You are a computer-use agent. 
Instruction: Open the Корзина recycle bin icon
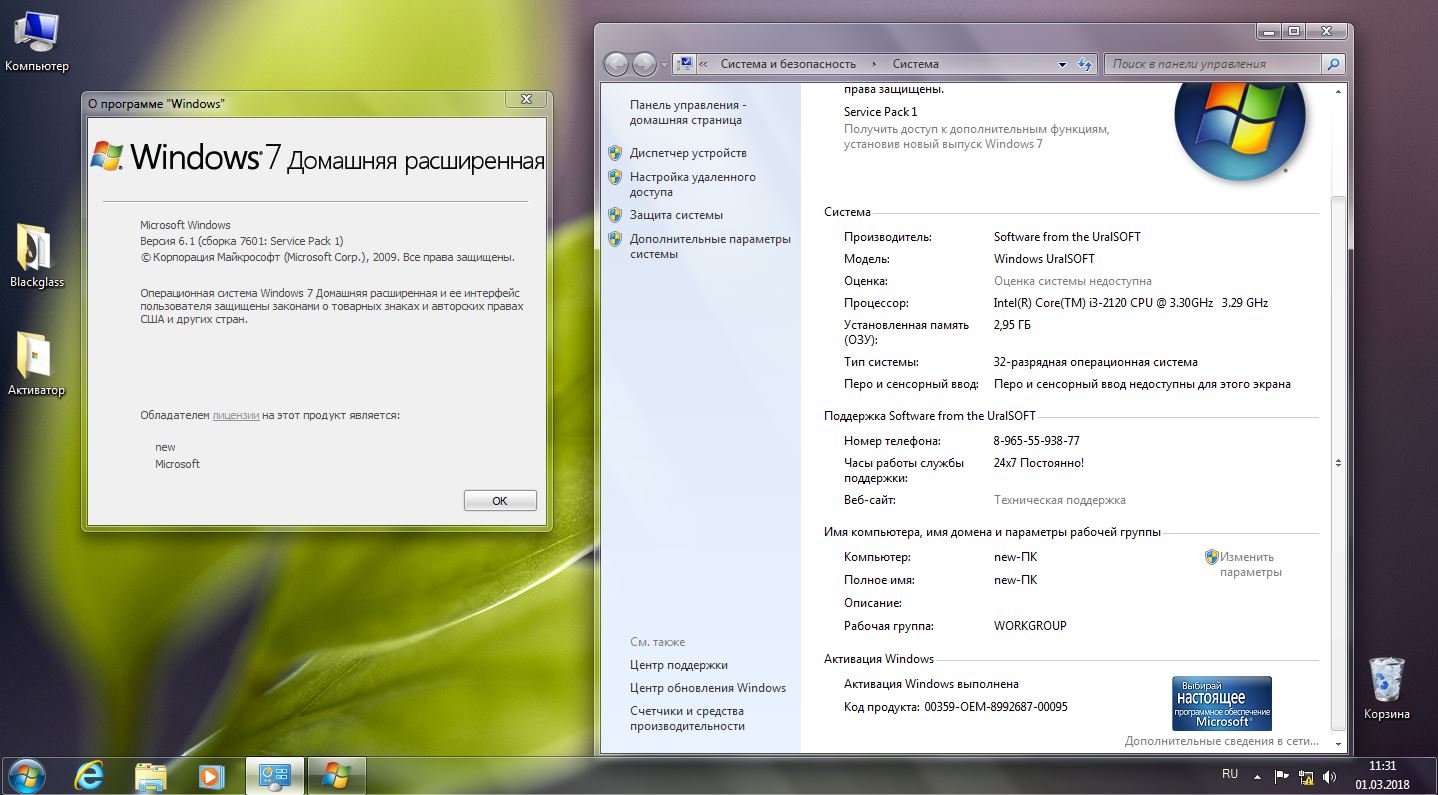pos(1386,687)
